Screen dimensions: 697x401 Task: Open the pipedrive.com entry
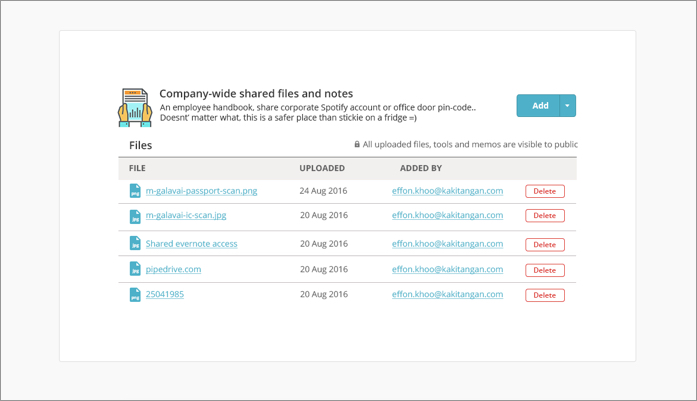(173, 269)
